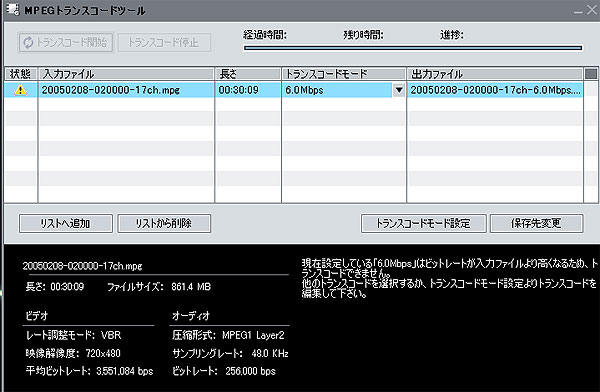600x392 pixels.
Task: Click the gray box atop list scrollbar
Action: point(591,74)
